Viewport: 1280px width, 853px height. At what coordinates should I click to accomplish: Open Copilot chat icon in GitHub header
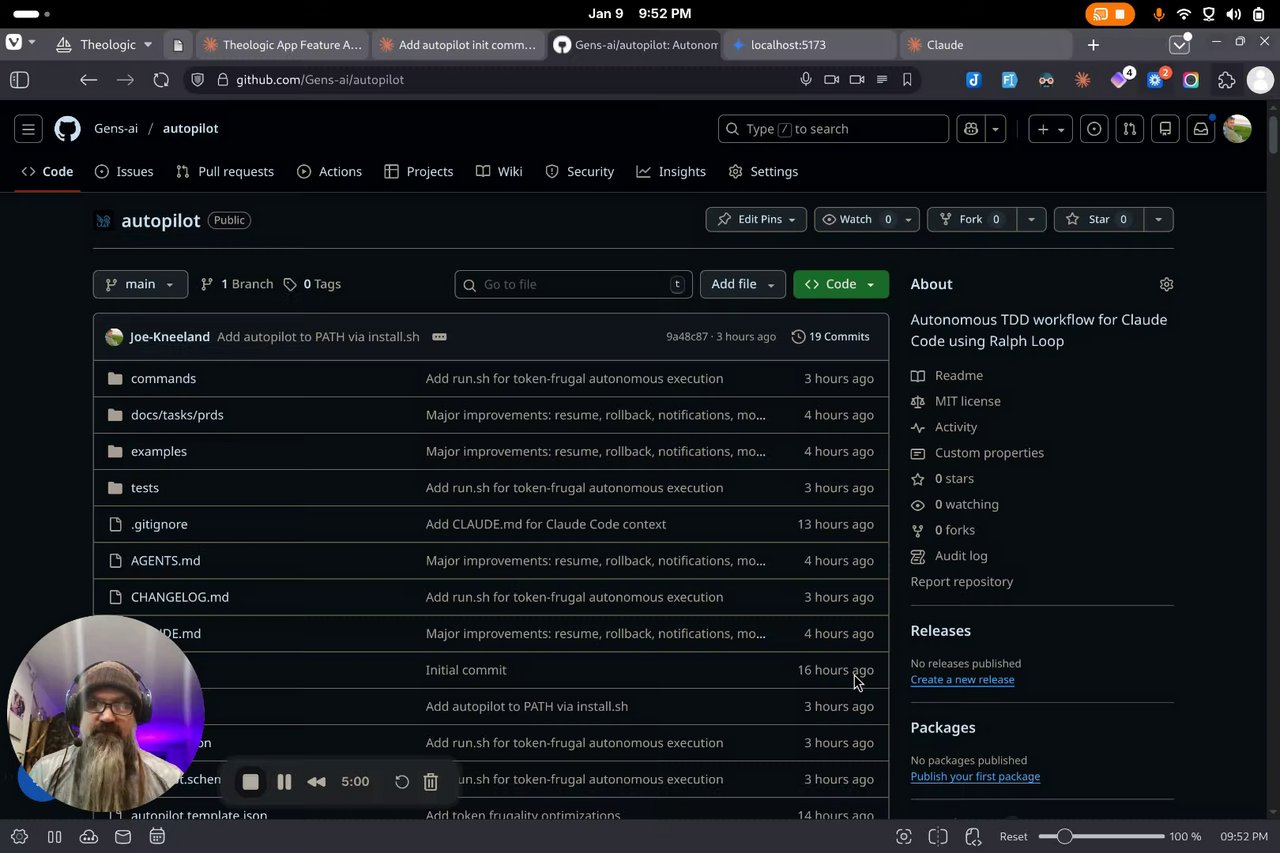point(970,129)
